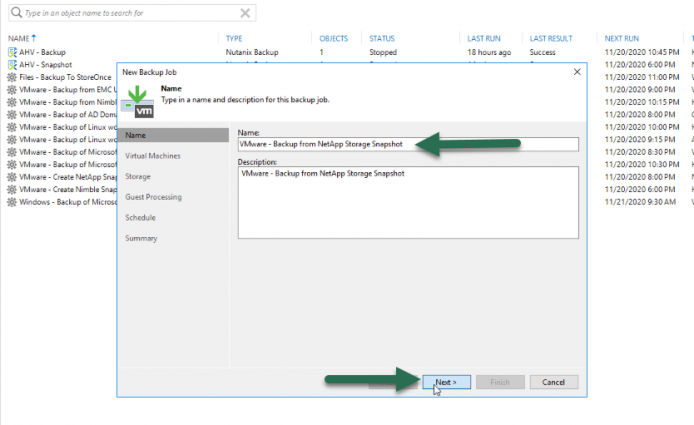Click next run 11/20/2020 10:45 PM
This screenshot has height=425, width=694.
click(642, 52)
